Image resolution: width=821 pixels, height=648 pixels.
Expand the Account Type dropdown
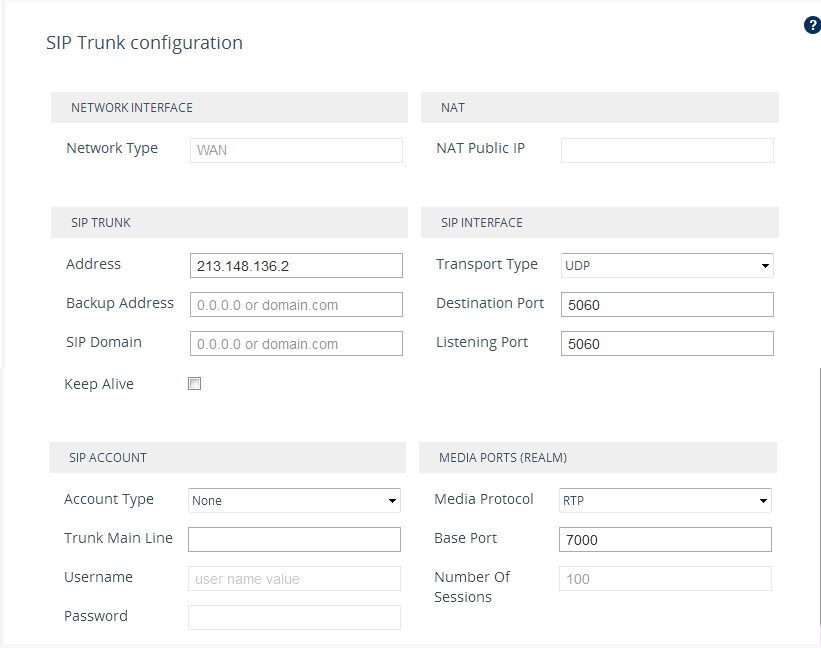[294, 500]
